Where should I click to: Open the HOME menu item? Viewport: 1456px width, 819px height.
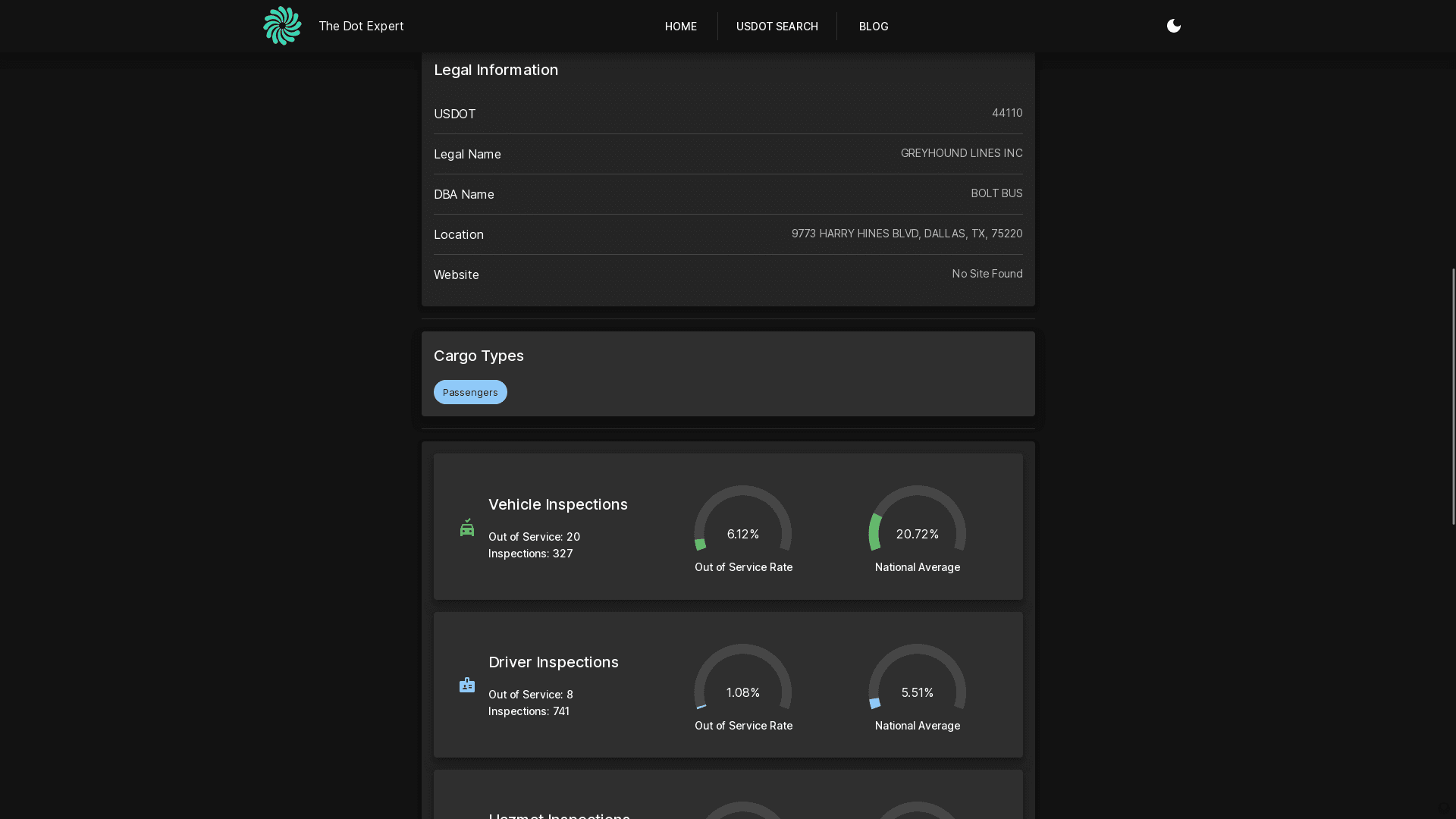click(x=680, y=27)
